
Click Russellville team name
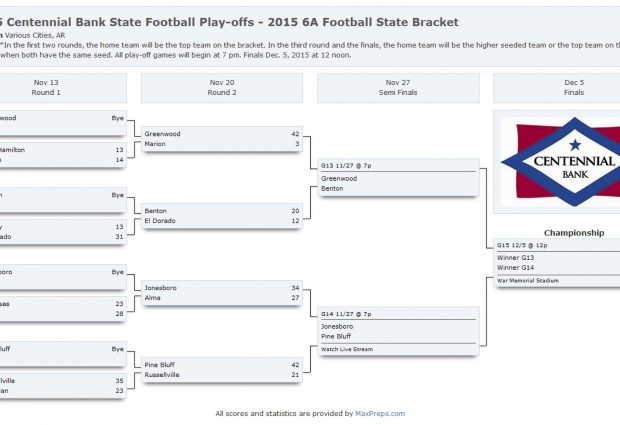pyautogui.click(x=162, y=374)
